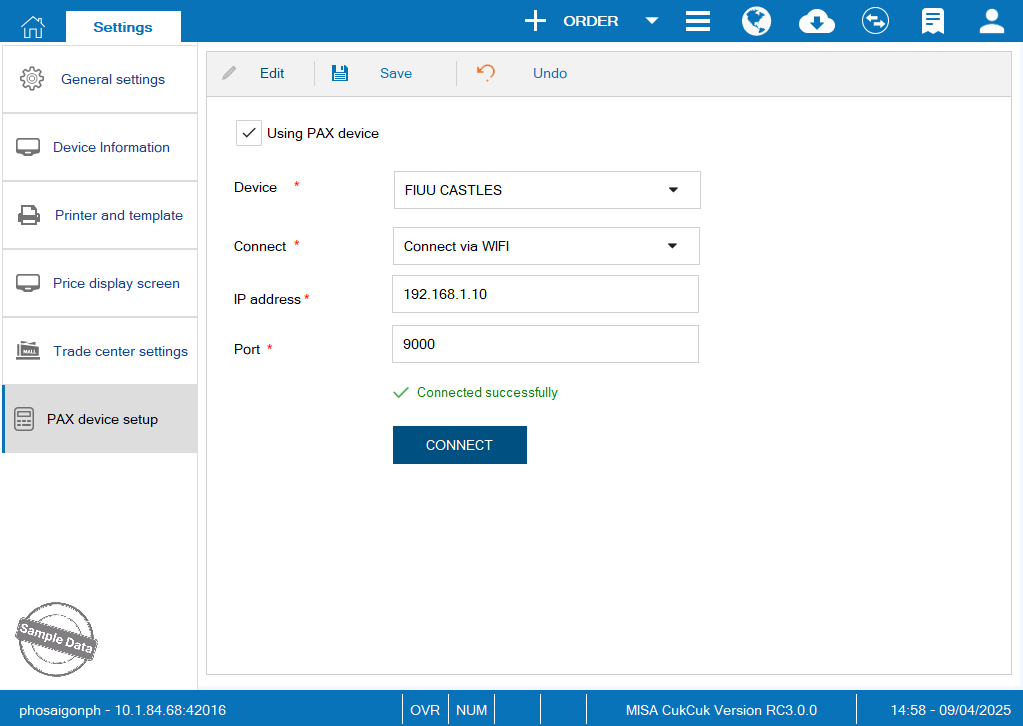Click the plus icon for new order

pyautogui.click(x=535, y=21)
